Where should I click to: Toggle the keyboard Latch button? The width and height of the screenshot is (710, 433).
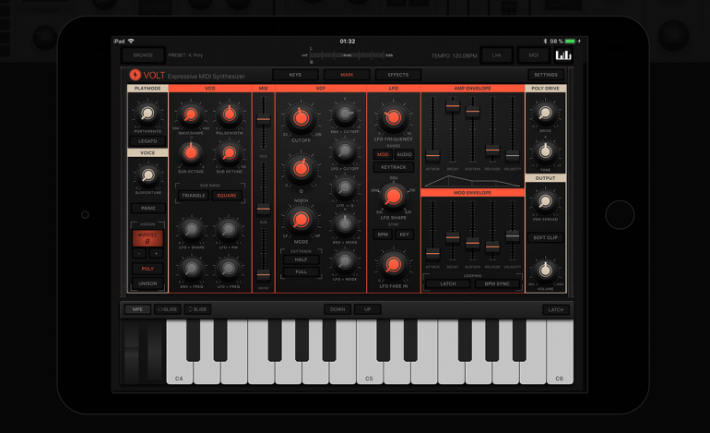[556, 310]
